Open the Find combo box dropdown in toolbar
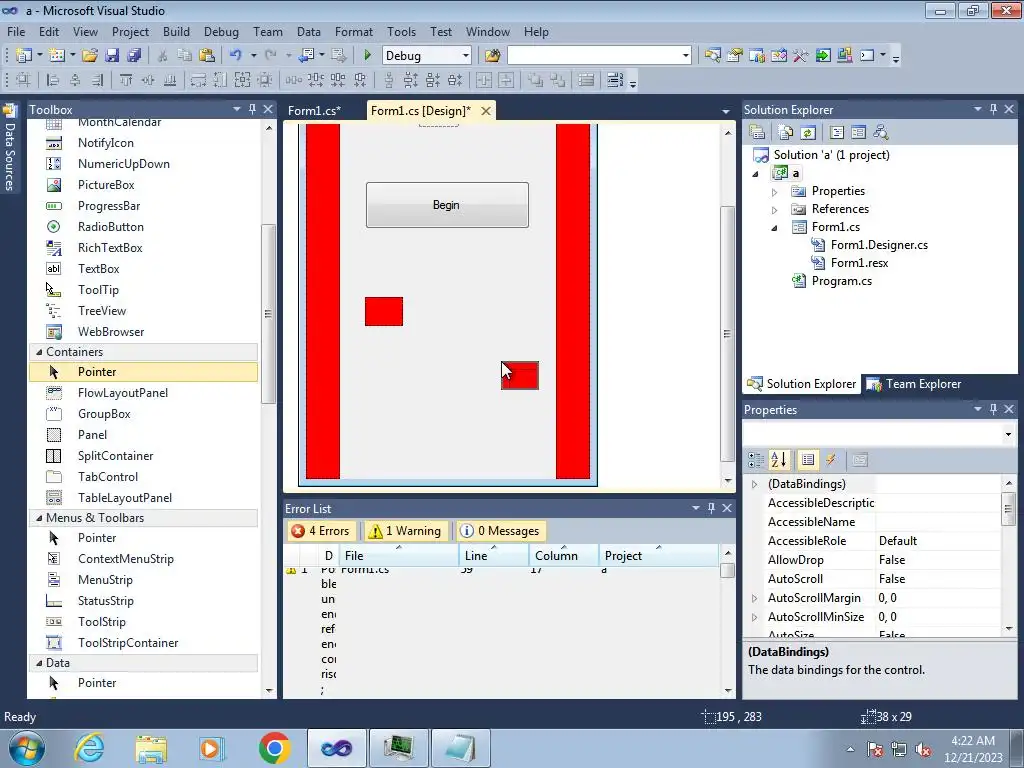 (686, 56)
